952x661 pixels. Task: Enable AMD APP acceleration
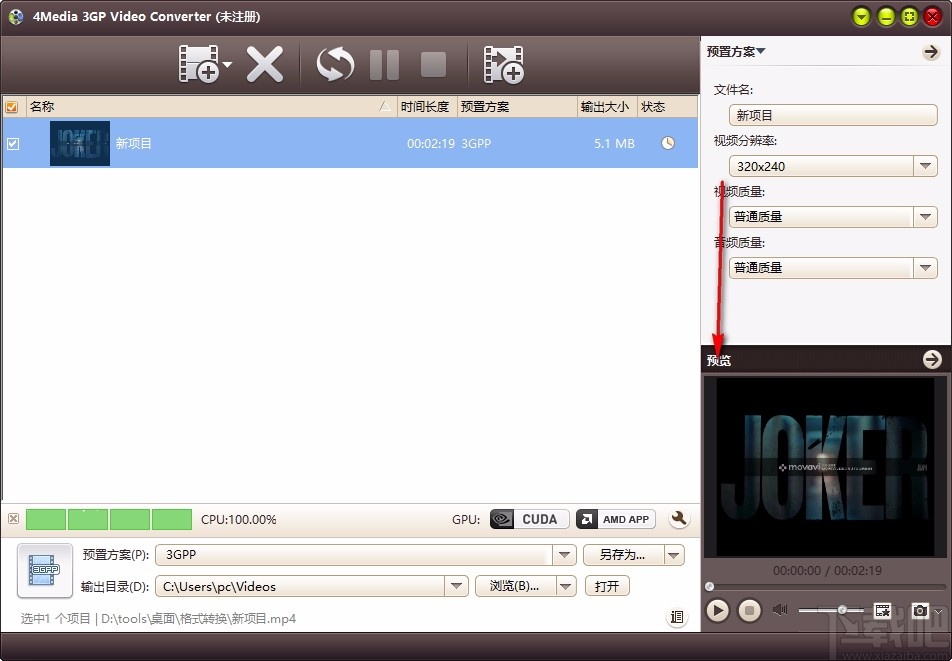(615, 519)
